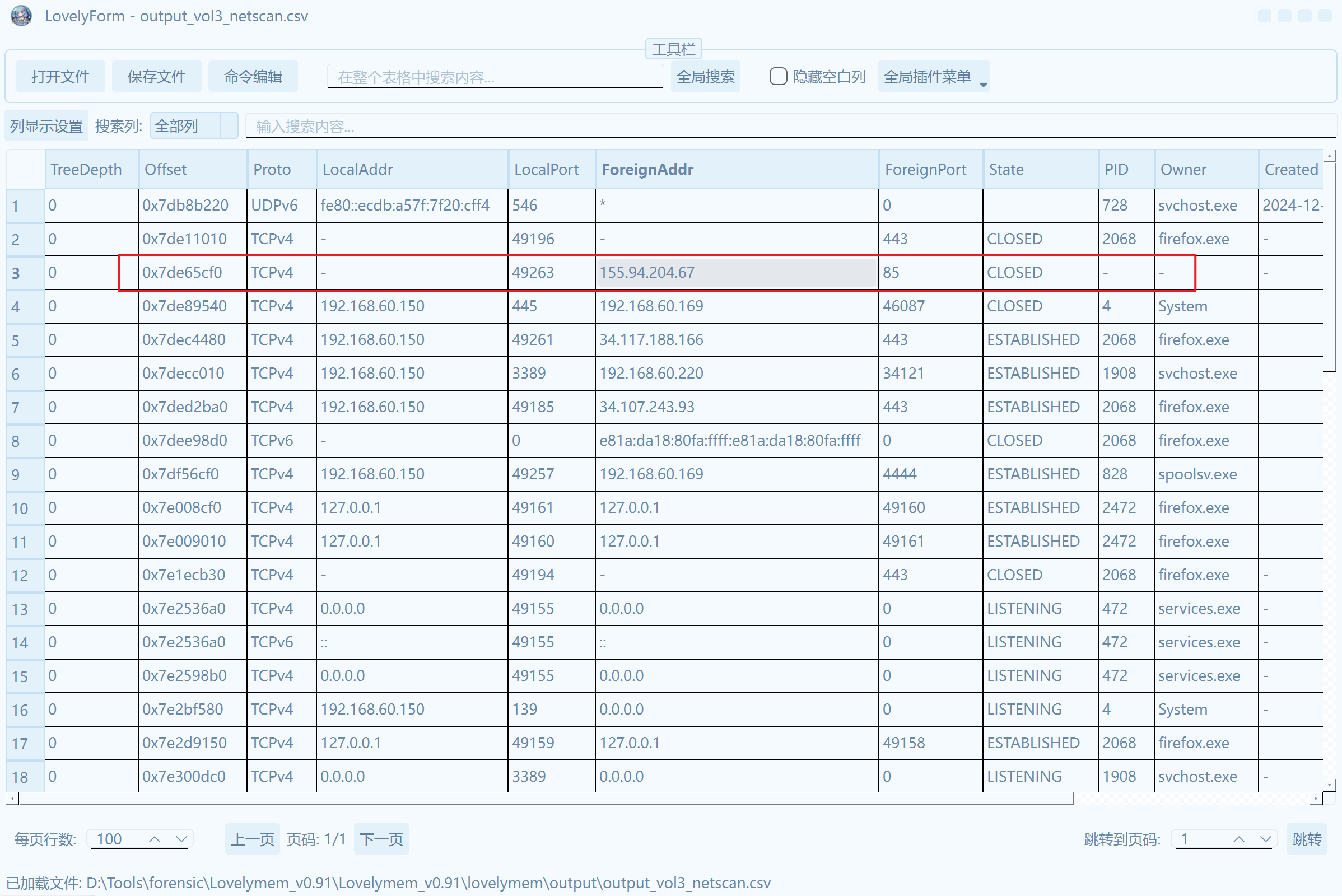Screen dimensions: 1342x896
Task: Click the 打开文件 button
Action: [x=60, y=77]
